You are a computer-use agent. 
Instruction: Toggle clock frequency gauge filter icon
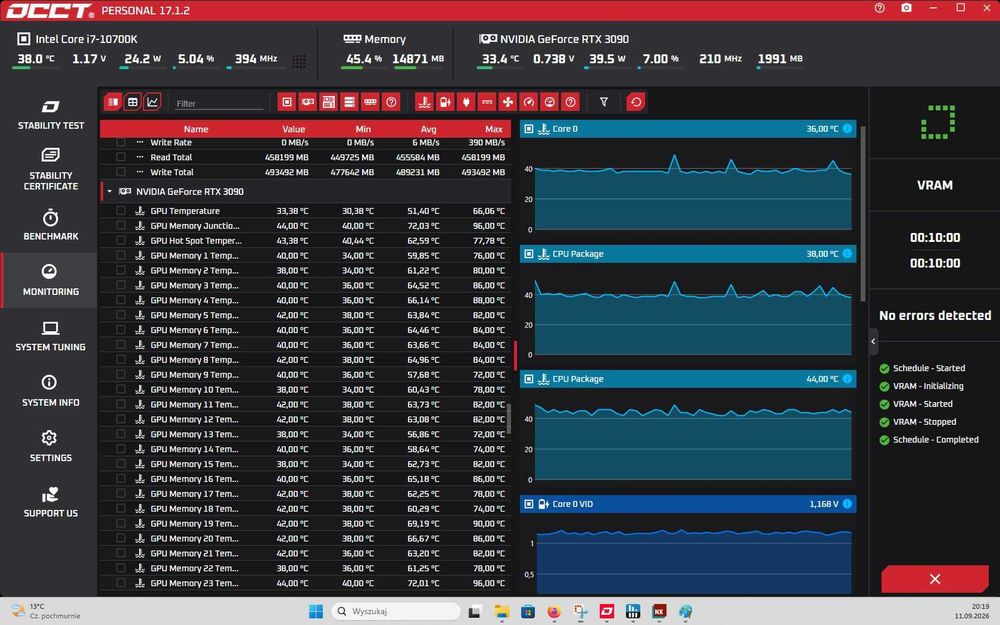point(529,102)
